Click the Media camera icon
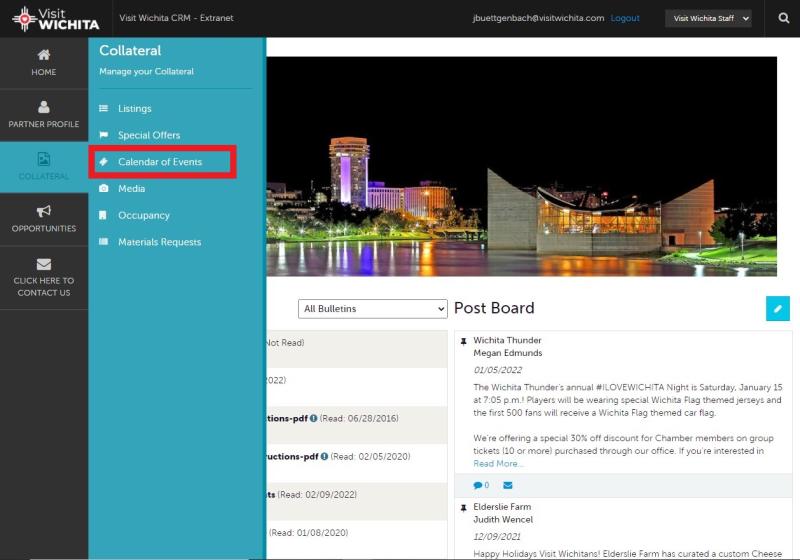Screen dimensions: 800x560 (104, 188)
